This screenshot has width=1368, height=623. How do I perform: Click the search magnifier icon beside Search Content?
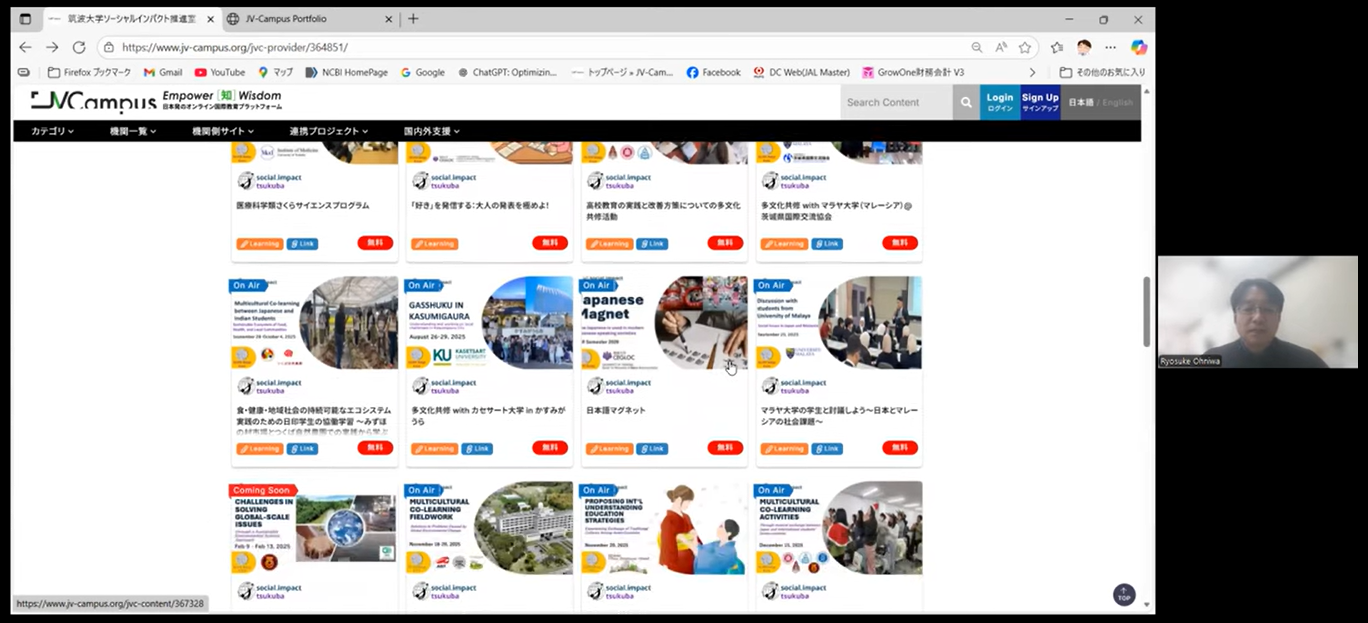[x=966, y=102]
